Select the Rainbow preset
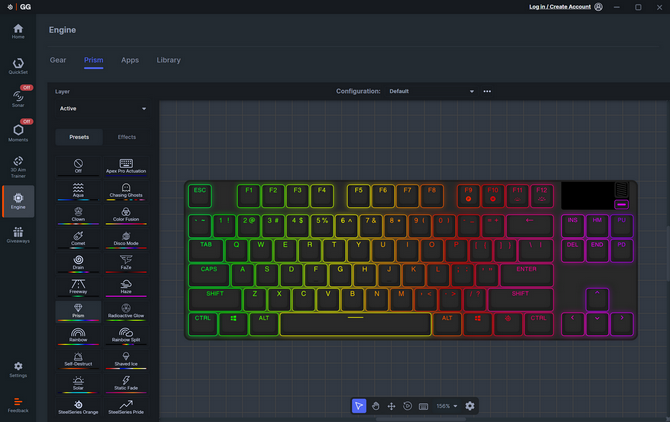 click(78, 335)
